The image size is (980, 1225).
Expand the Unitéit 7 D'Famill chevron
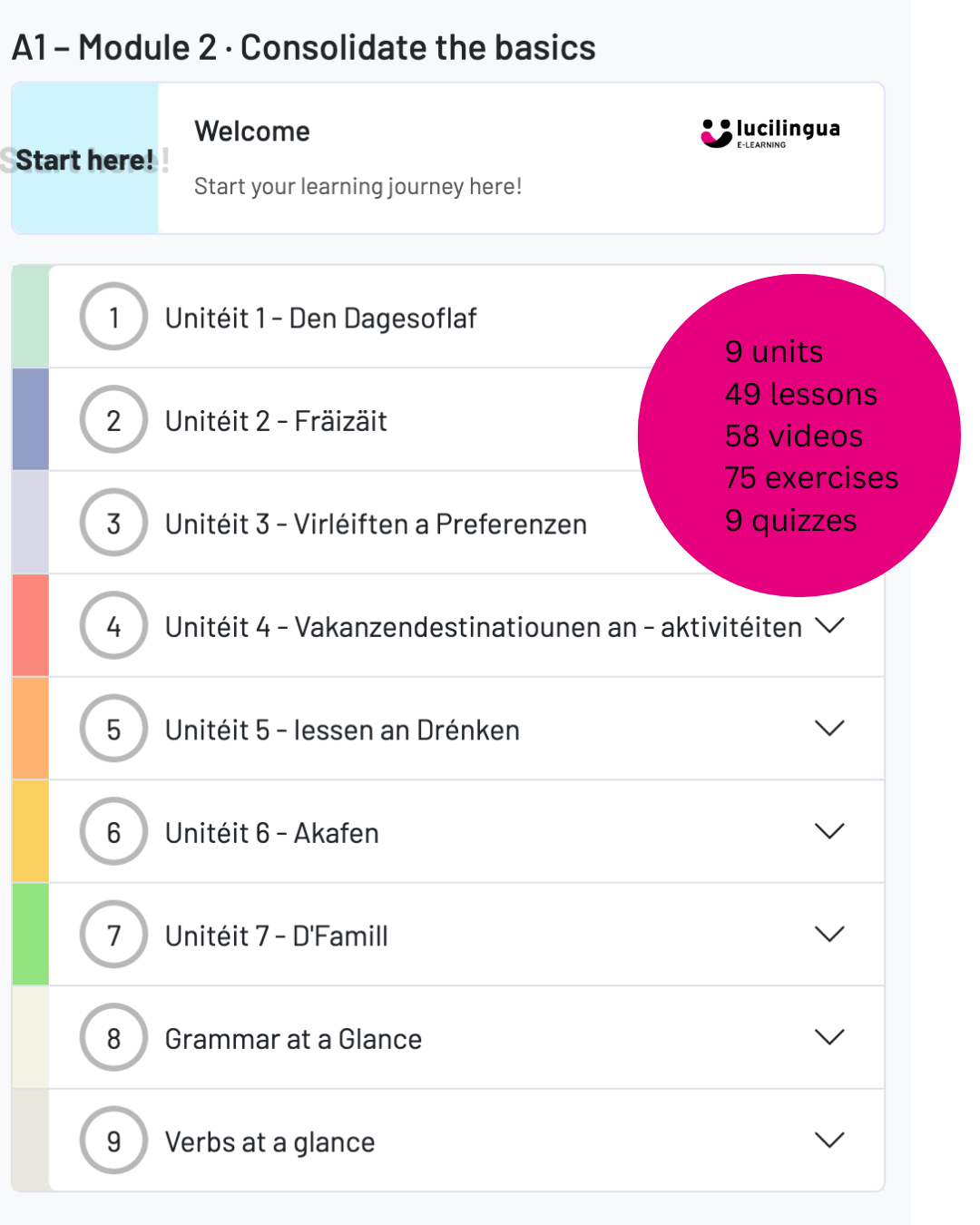(x=829, y=934)
